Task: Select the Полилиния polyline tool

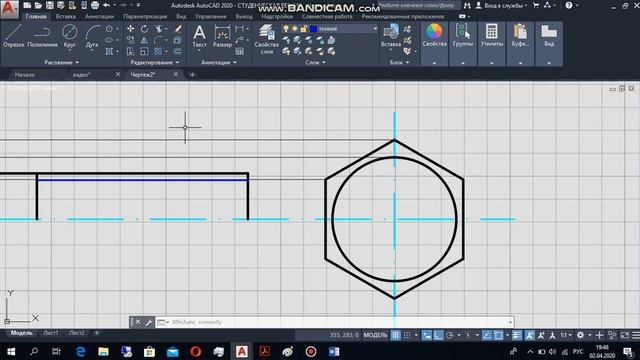Action: 42,36
